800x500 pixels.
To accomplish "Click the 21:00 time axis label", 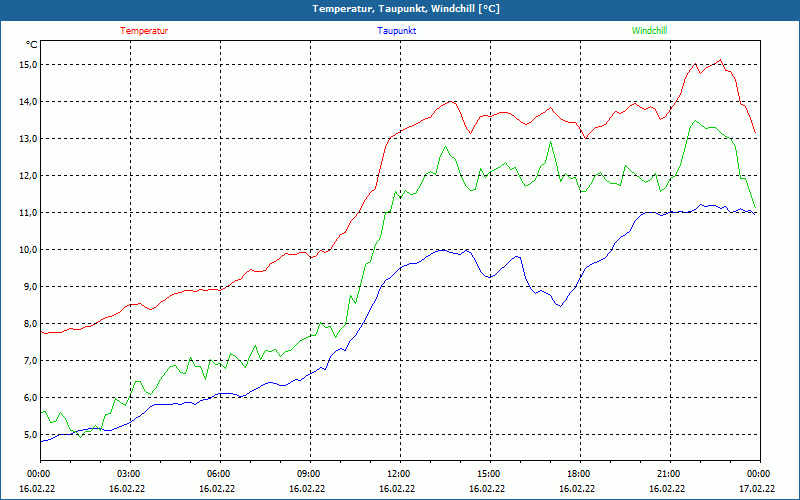I will pyautogui.click(x=670, y=474).
